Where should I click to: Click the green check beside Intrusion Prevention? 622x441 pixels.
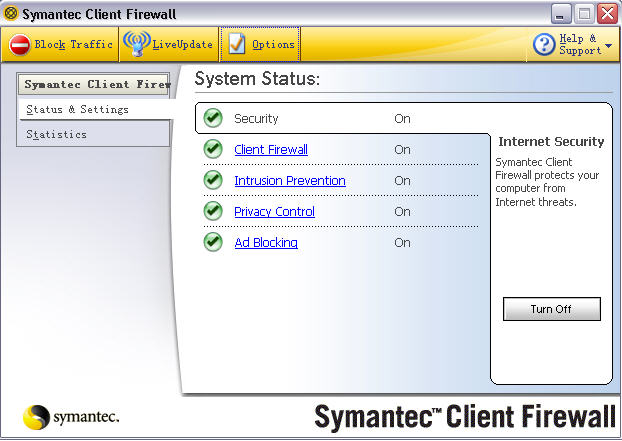[x=213, y=181]
